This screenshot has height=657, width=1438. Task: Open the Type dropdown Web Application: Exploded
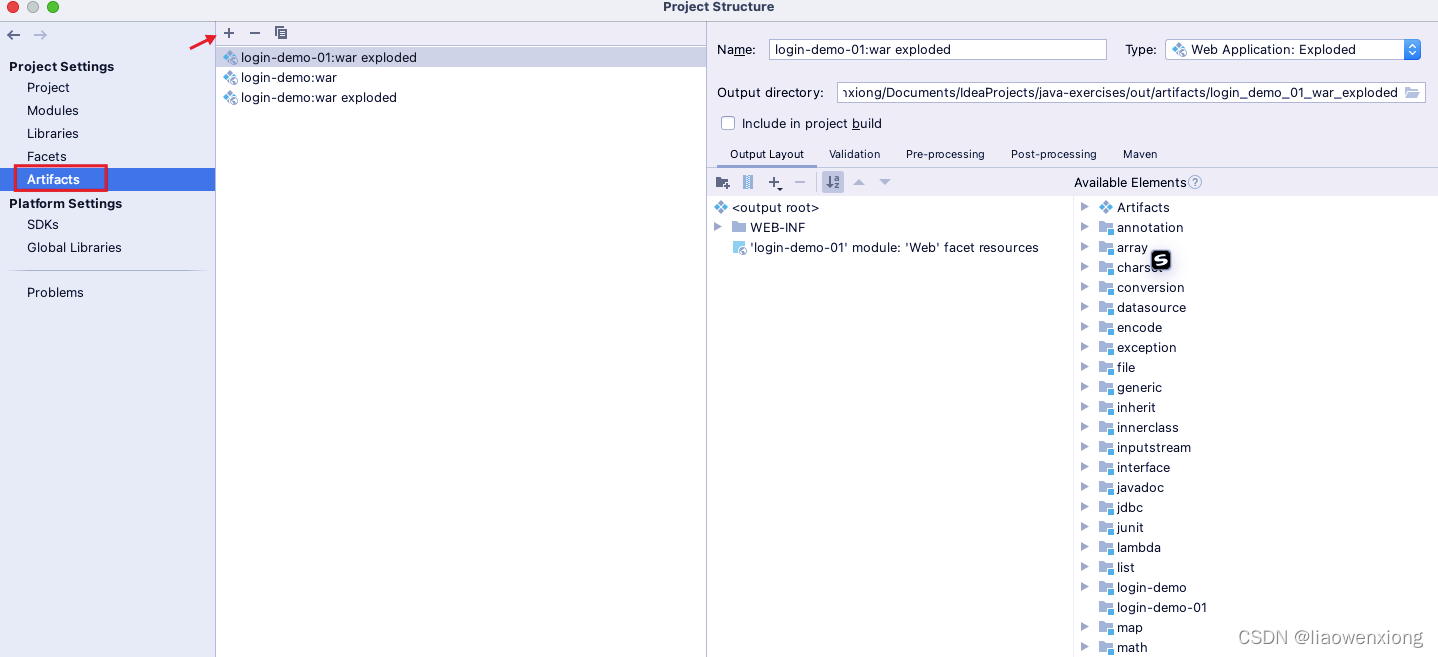tap(1293, 49)
